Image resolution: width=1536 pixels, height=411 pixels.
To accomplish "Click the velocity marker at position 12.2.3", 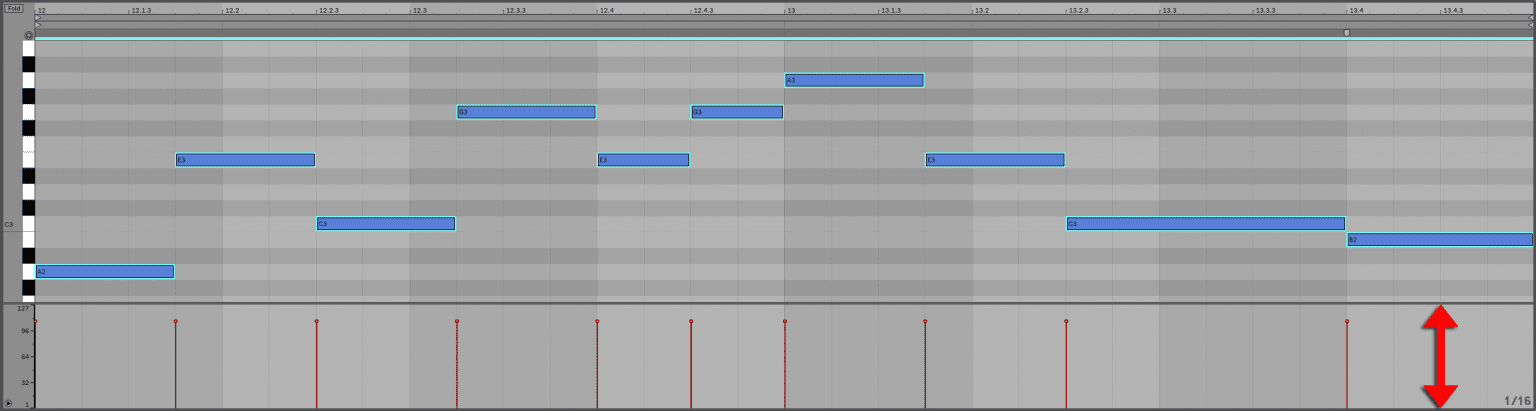I will tap(317, 321).
